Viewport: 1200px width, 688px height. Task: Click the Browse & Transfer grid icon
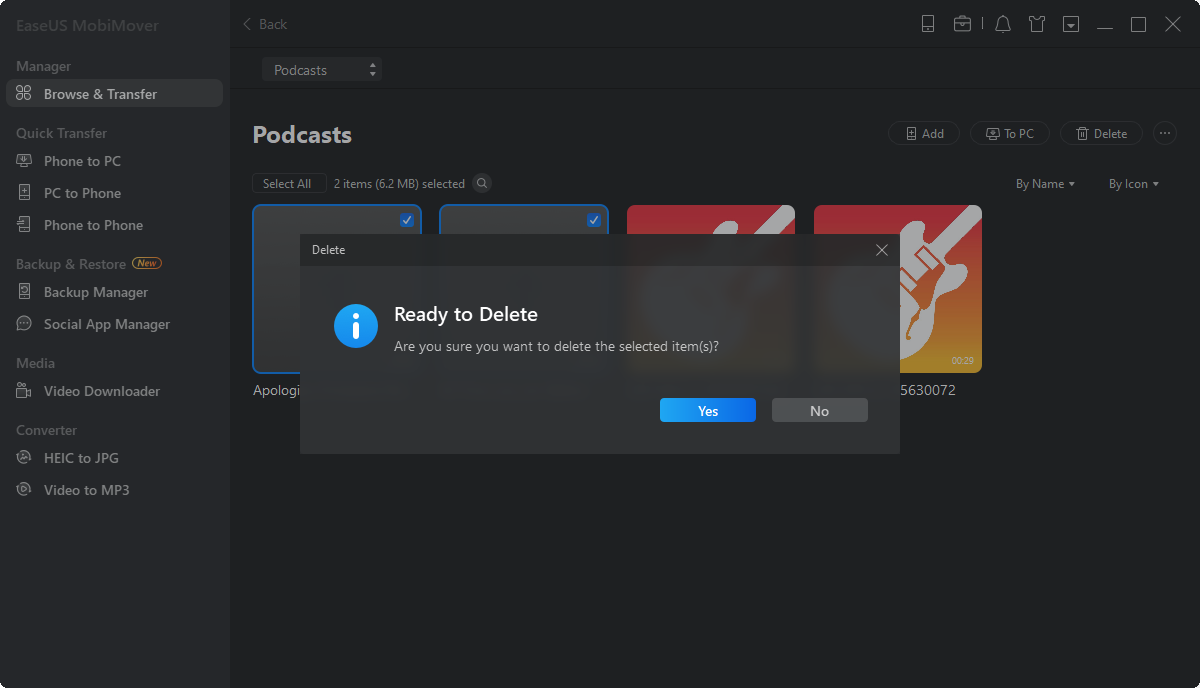pos(24,94)
